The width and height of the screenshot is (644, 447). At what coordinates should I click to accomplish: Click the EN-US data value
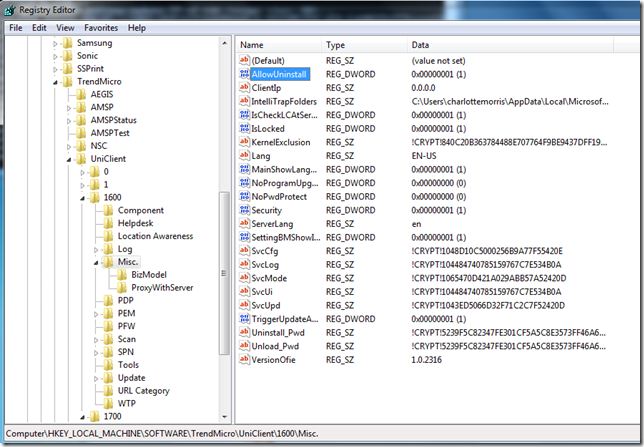424,156
